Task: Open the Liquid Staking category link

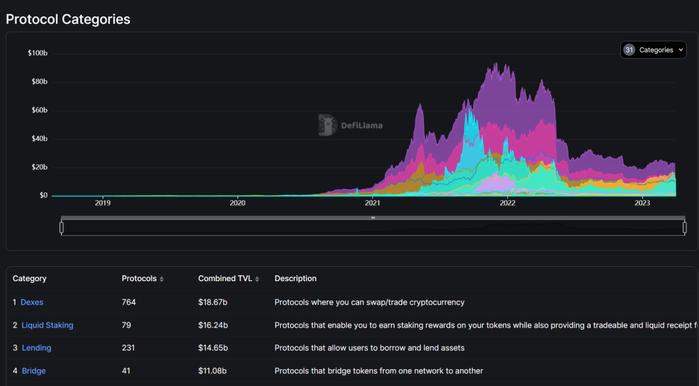Action: point(48,325)
